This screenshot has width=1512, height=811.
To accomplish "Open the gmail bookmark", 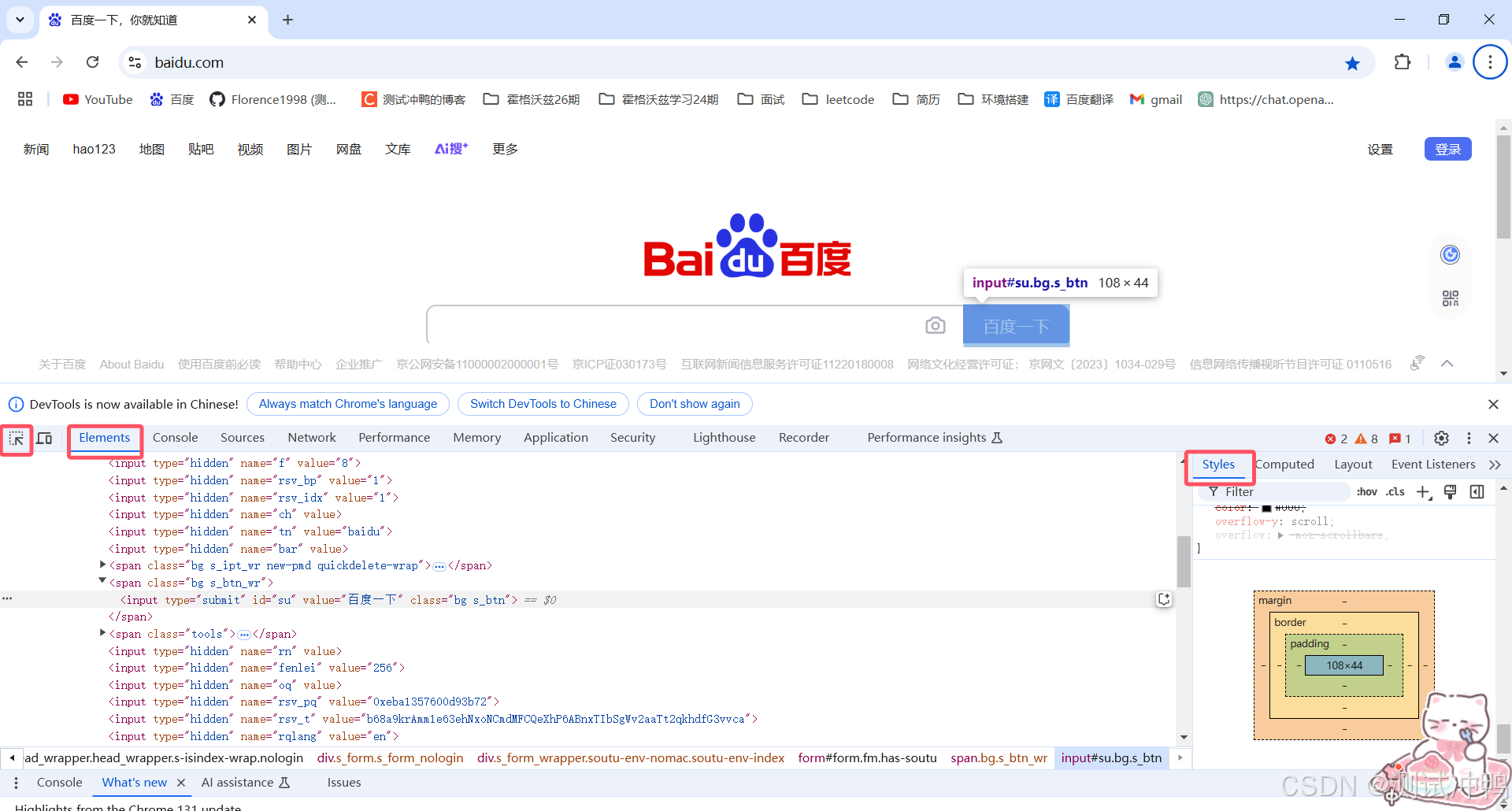I will click(x=1156, y=99).
